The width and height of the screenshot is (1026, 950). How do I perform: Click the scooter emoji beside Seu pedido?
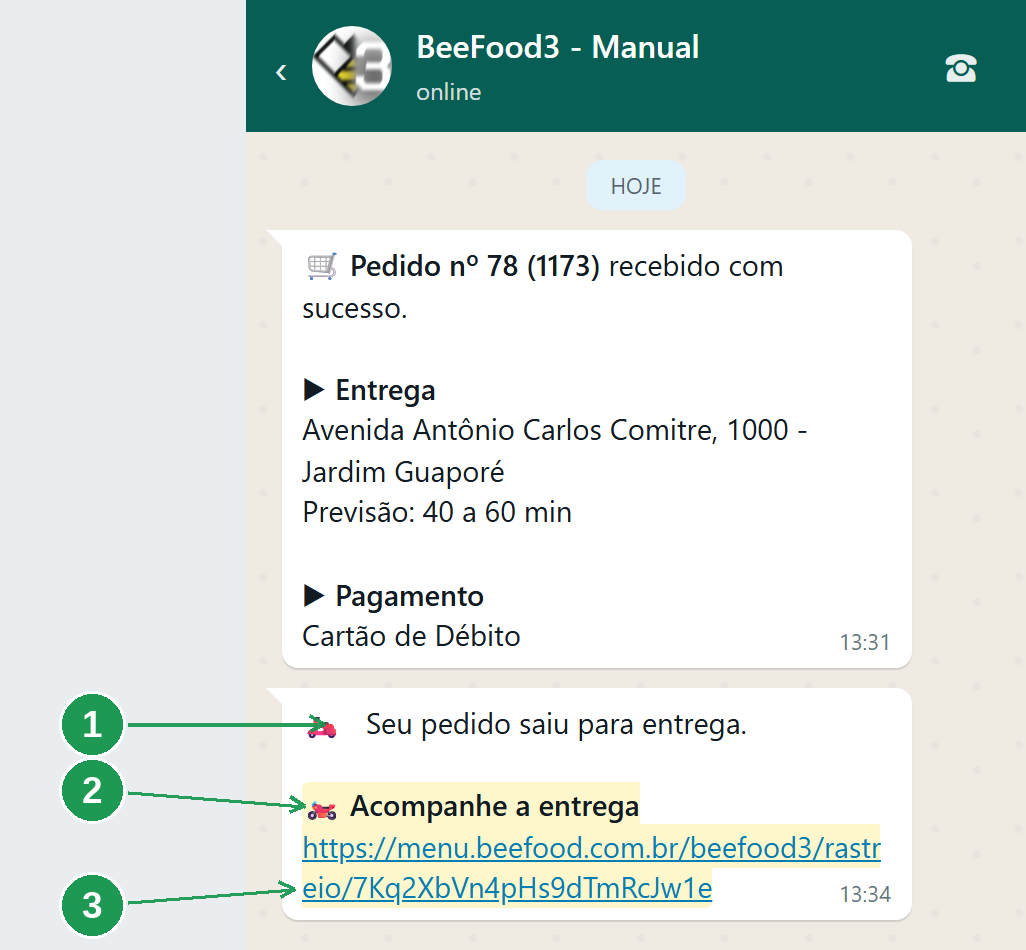pos(323,727)
